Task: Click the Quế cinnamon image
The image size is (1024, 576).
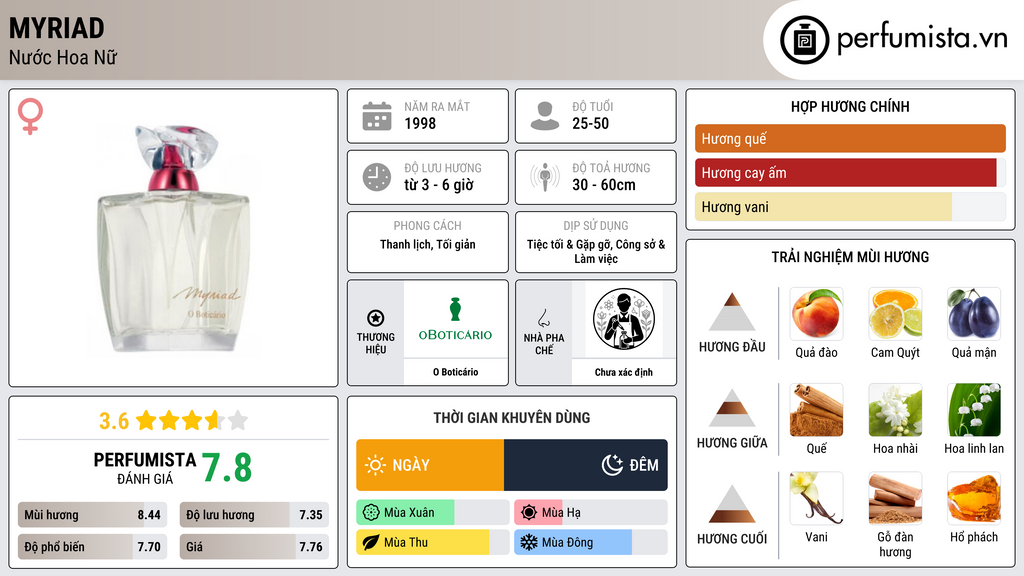Action: [x=816, y=410]
